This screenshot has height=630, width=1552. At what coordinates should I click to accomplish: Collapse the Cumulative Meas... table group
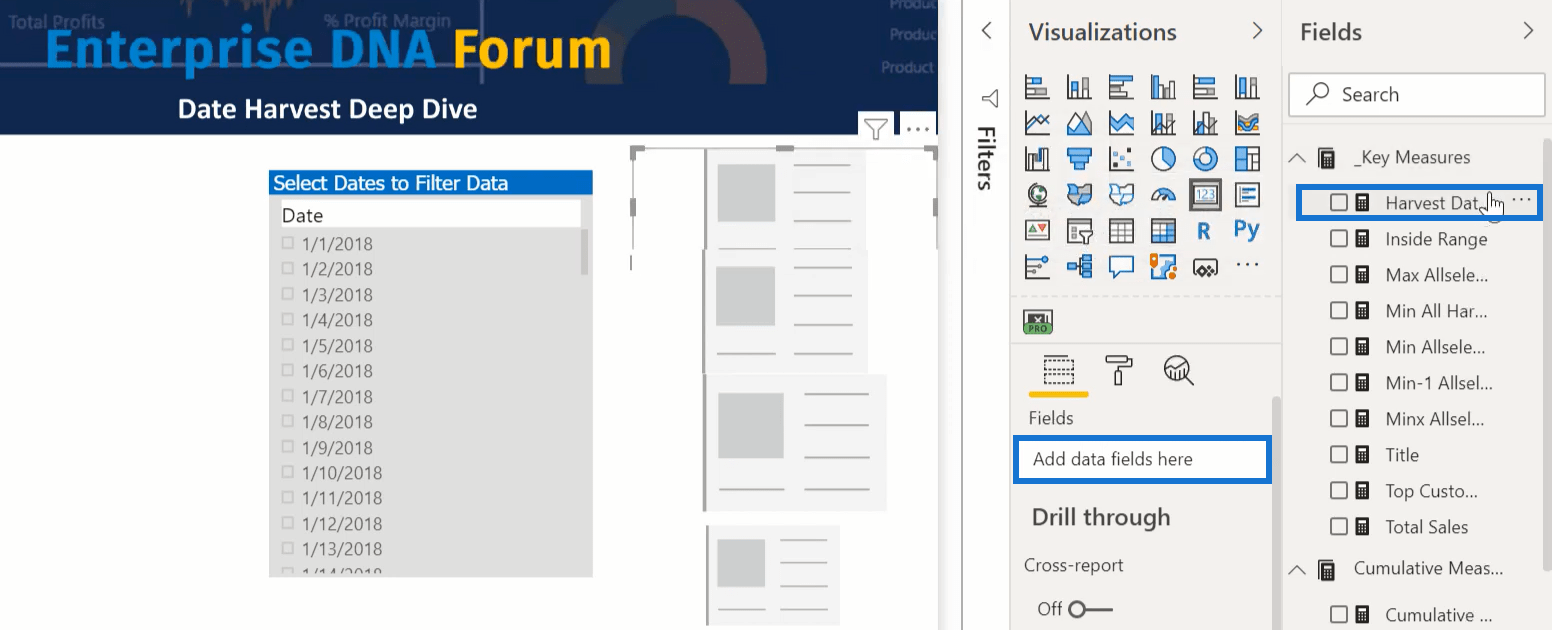[x=1298, y=569]
